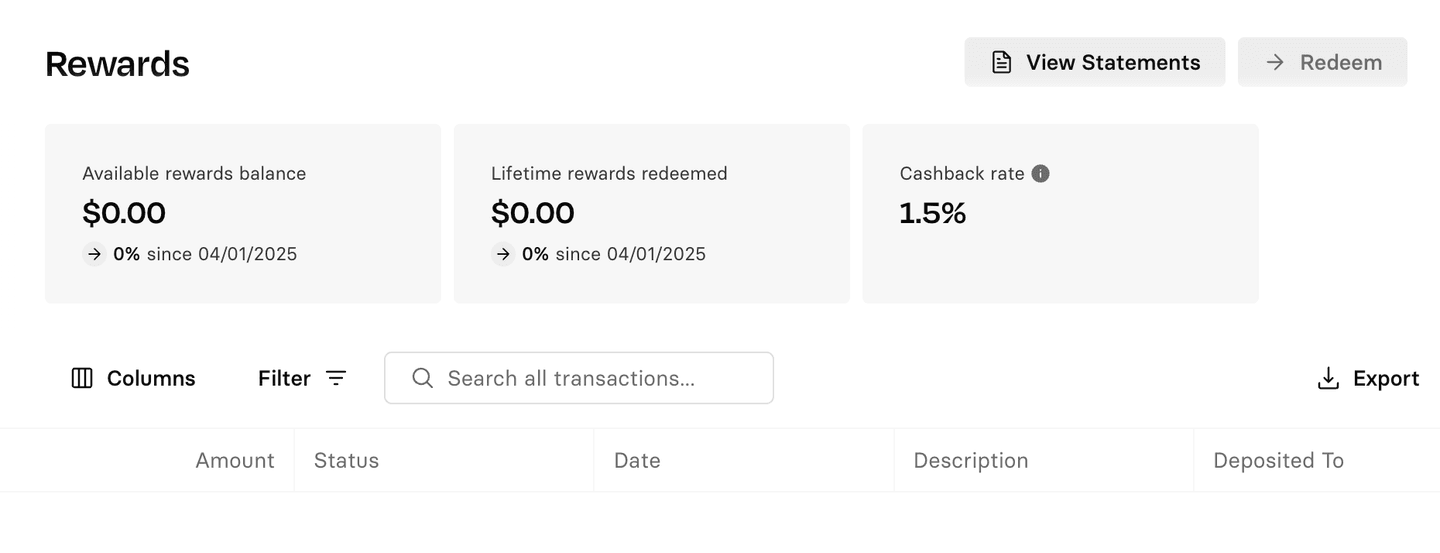
Task: Click the View Statements document icon
Action: coord(1001,62)
